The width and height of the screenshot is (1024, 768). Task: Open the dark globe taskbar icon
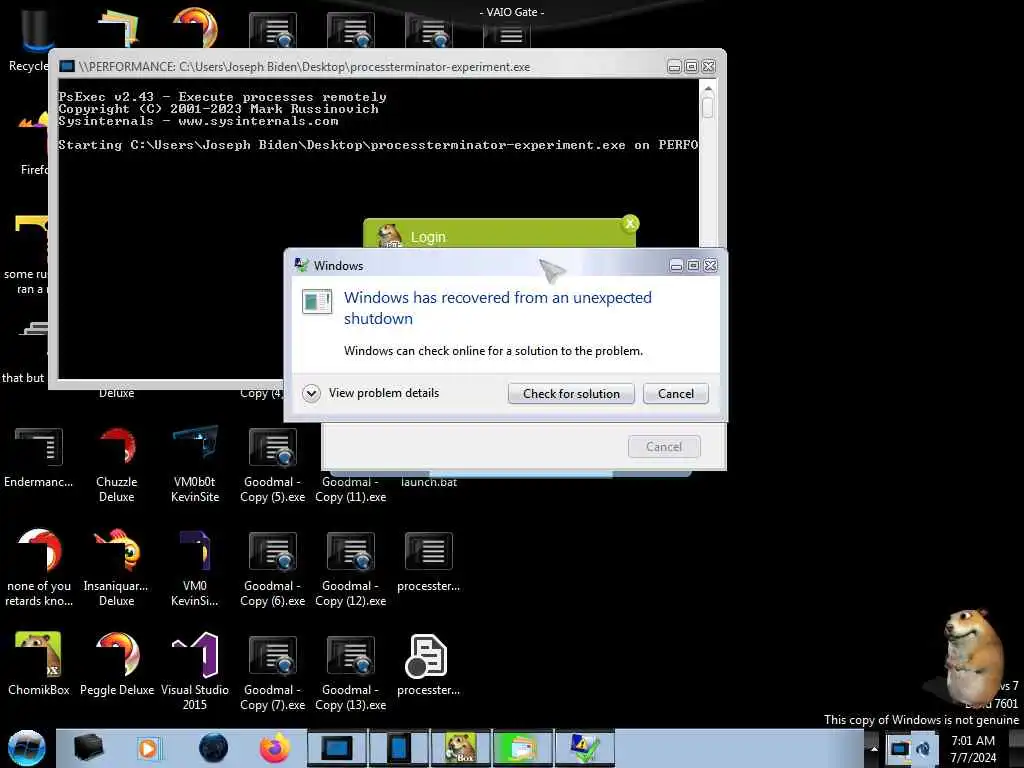[x=213, y=748]
